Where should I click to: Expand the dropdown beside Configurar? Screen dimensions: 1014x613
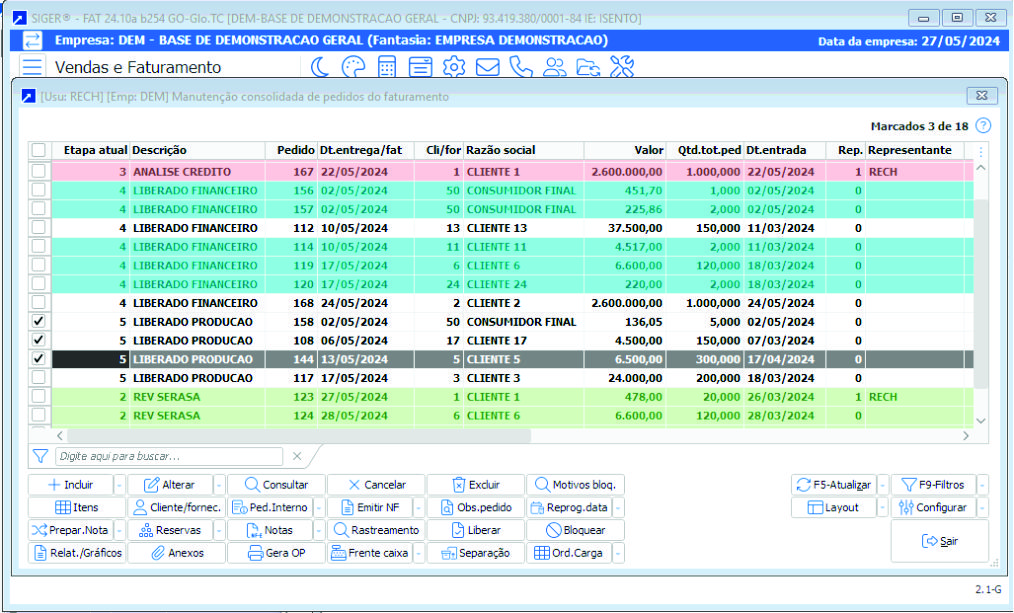pyautogui.click(x=982, y=507)
